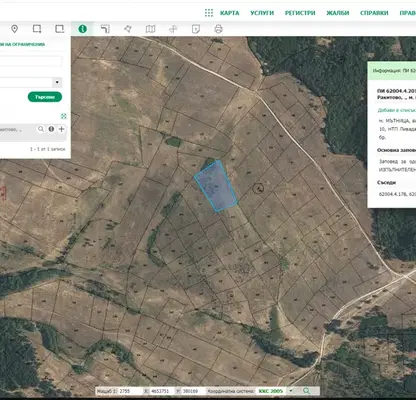
Task: Select the first rectangle selection tool
Action: (37, 29)
